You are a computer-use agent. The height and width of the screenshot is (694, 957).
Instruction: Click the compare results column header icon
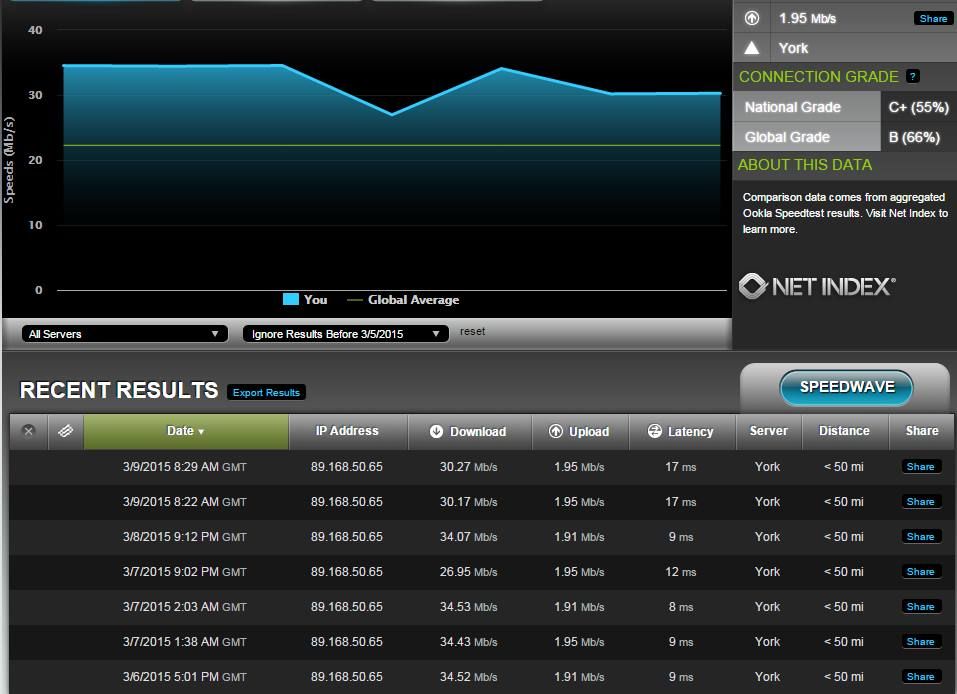65,431
